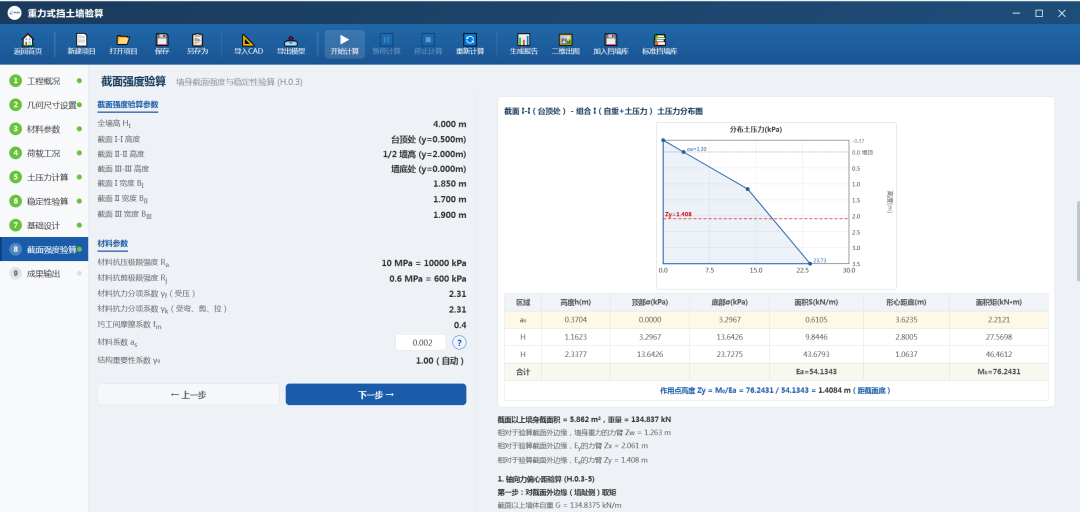Click table cell 46.4612
This screenshot has width=1080, height=512.
tap(998, 355)
